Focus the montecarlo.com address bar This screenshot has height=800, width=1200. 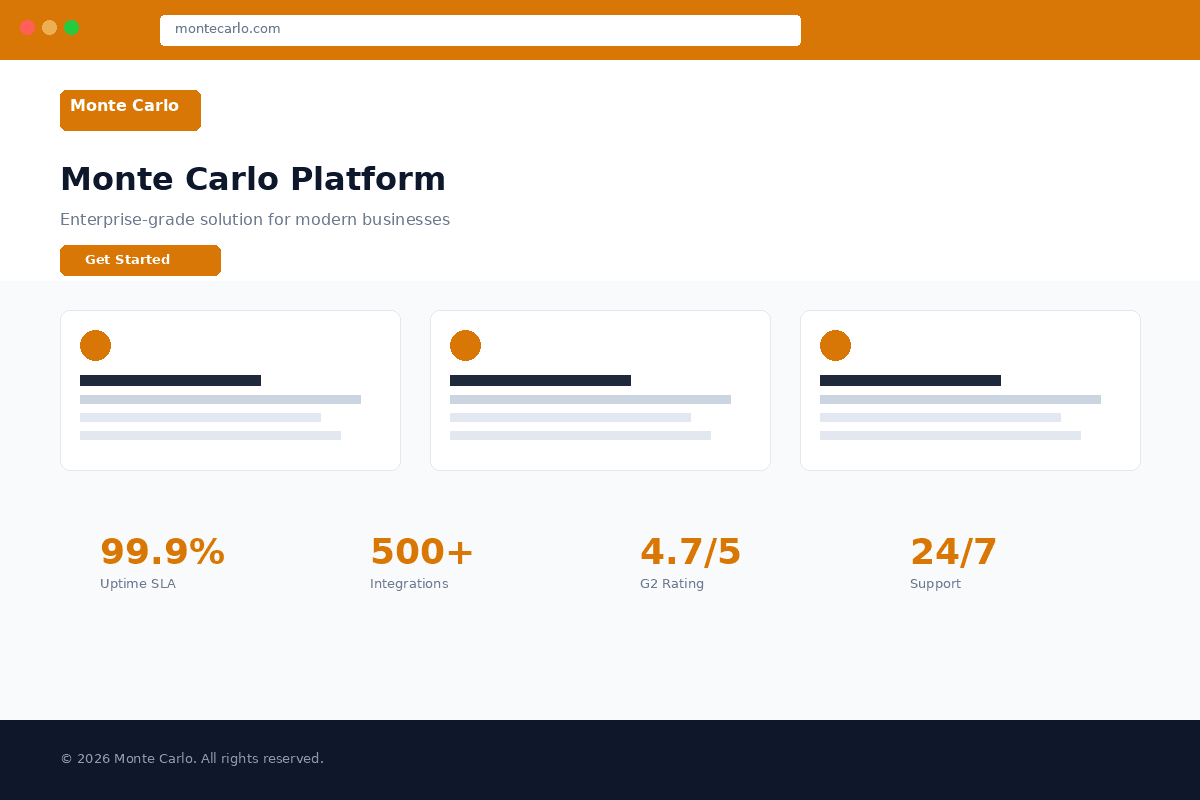(480, 30)
